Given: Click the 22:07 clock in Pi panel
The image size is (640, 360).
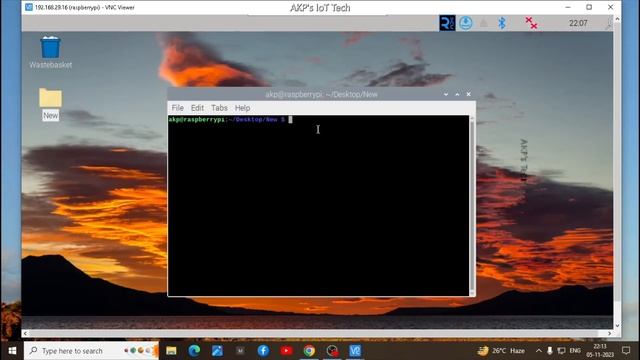Looking at the screenshot, I should 578,23.
